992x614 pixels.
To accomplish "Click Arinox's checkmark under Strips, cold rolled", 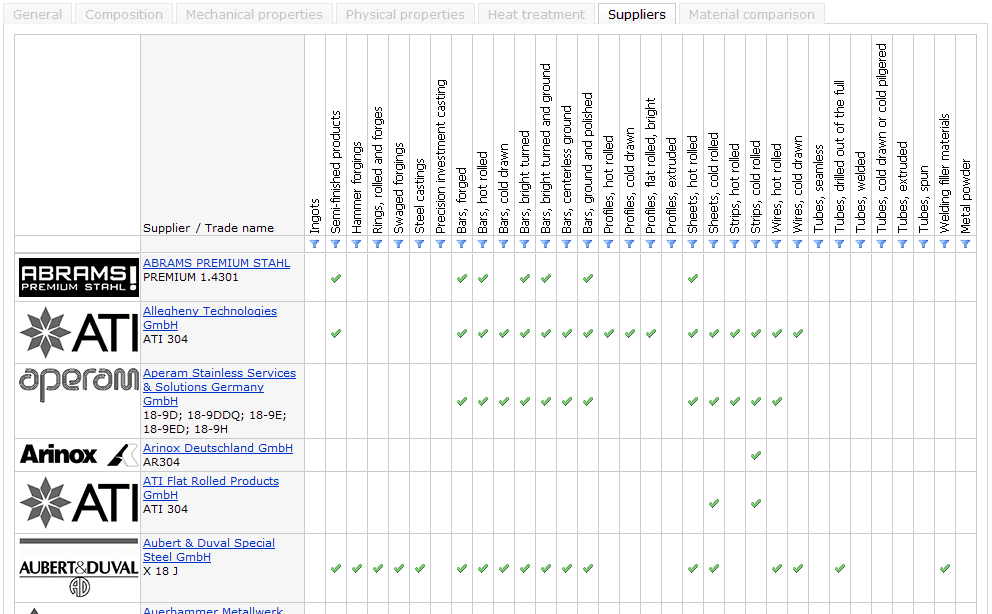I will (x=755, y=455).
